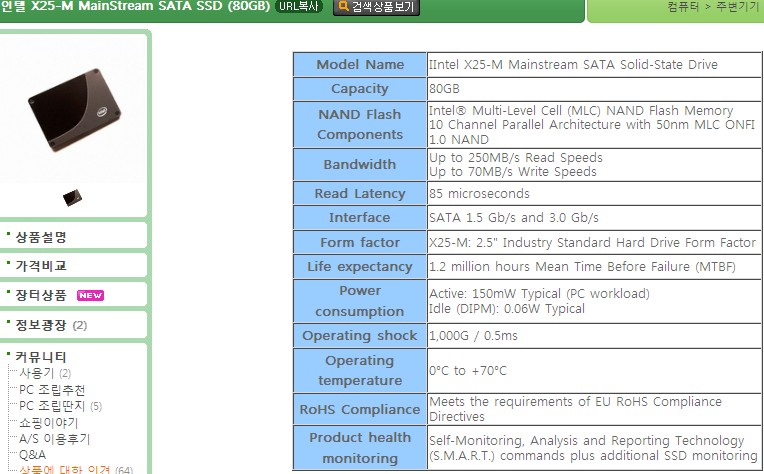
Task: Open 상품에 대한 의견 (64) link
Action: coord(76,470)
